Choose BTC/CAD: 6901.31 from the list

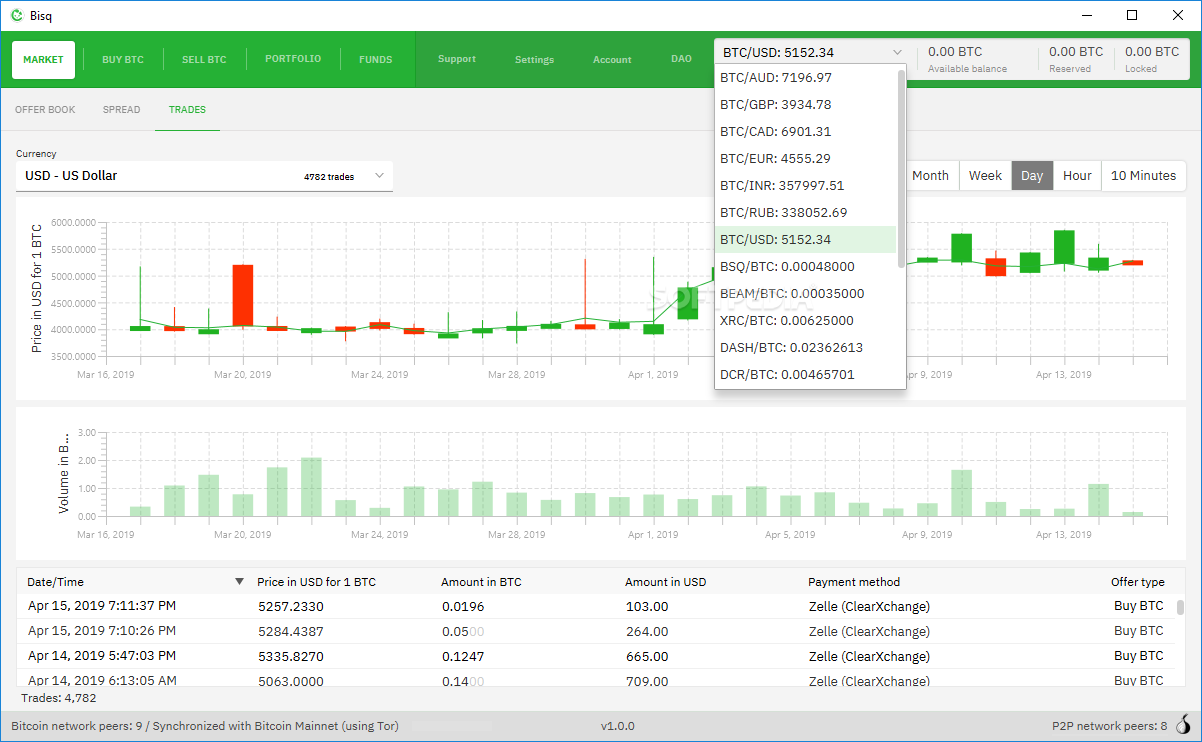point(806,131)
